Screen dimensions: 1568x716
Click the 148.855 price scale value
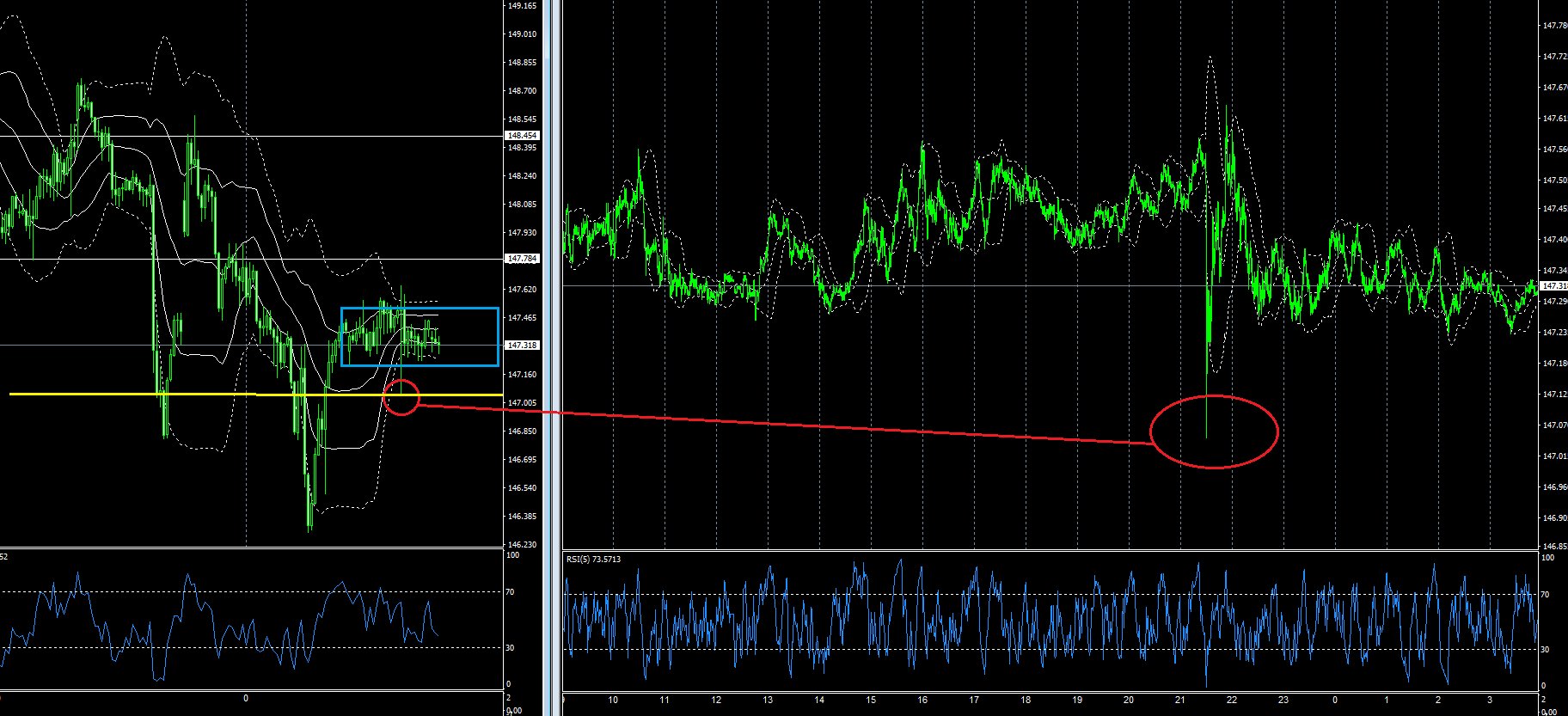click(522, 63)
